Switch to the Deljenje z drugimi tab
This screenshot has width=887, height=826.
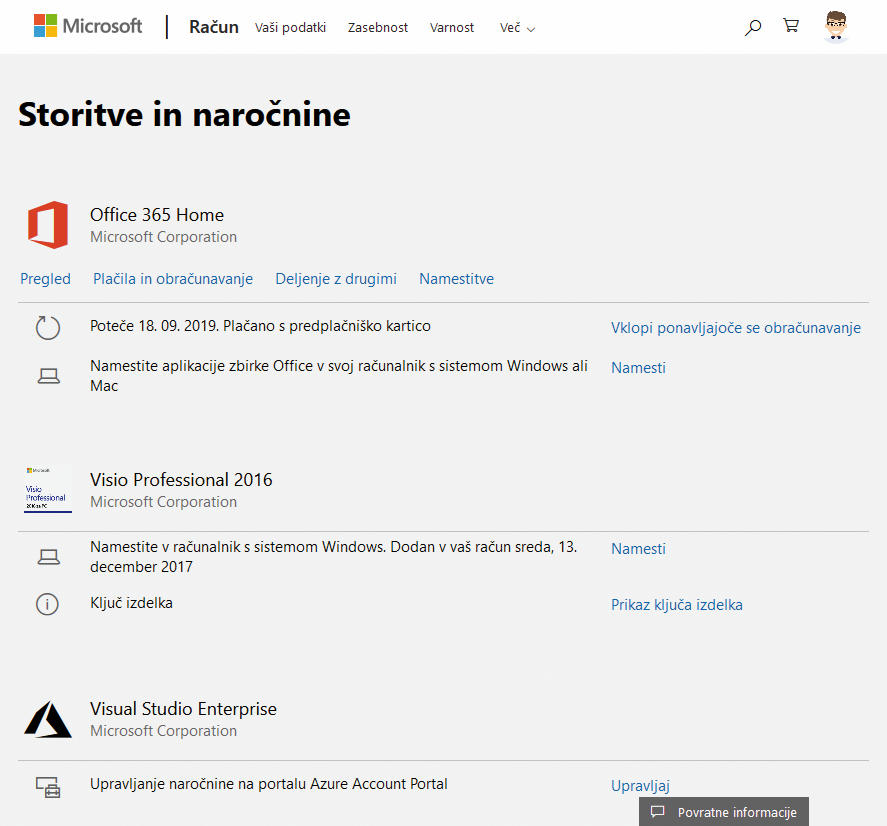[336, 279]
